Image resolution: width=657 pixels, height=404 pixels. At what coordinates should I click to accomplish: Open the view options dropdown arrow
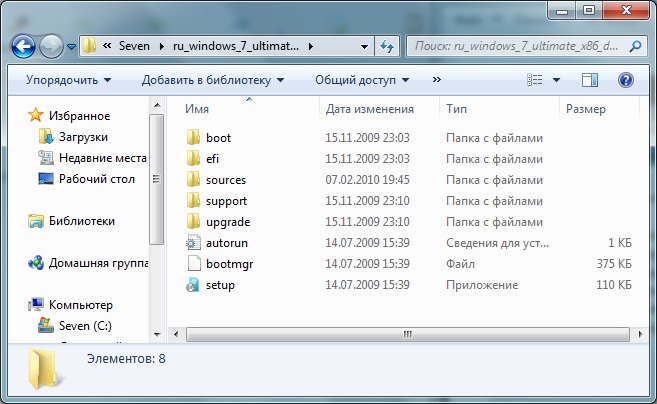pyautogui.click(x=556, y=80)
